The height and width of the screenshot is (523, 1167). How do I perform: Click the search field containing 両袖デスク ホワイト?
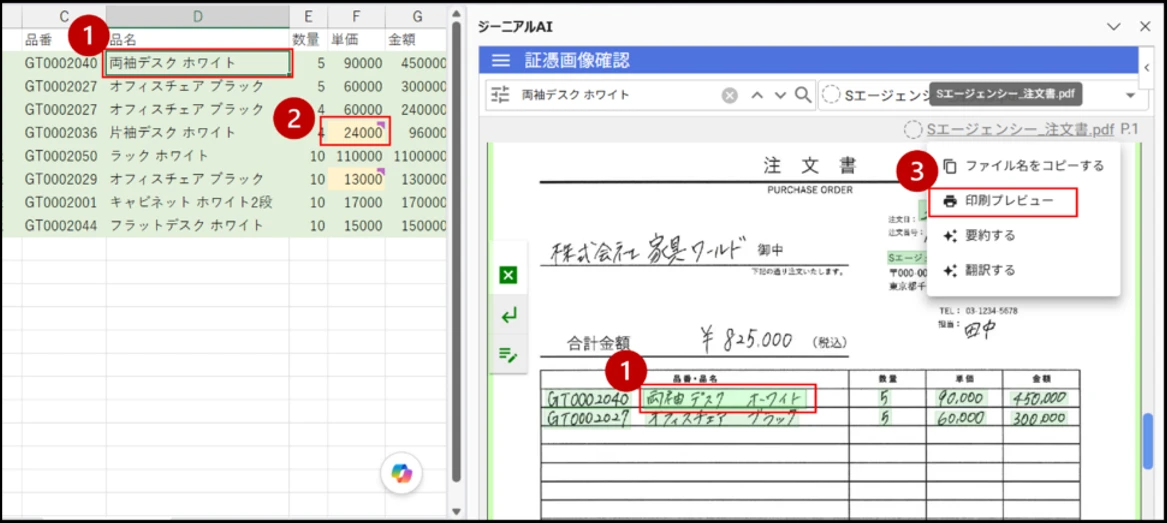click(618, 95)
